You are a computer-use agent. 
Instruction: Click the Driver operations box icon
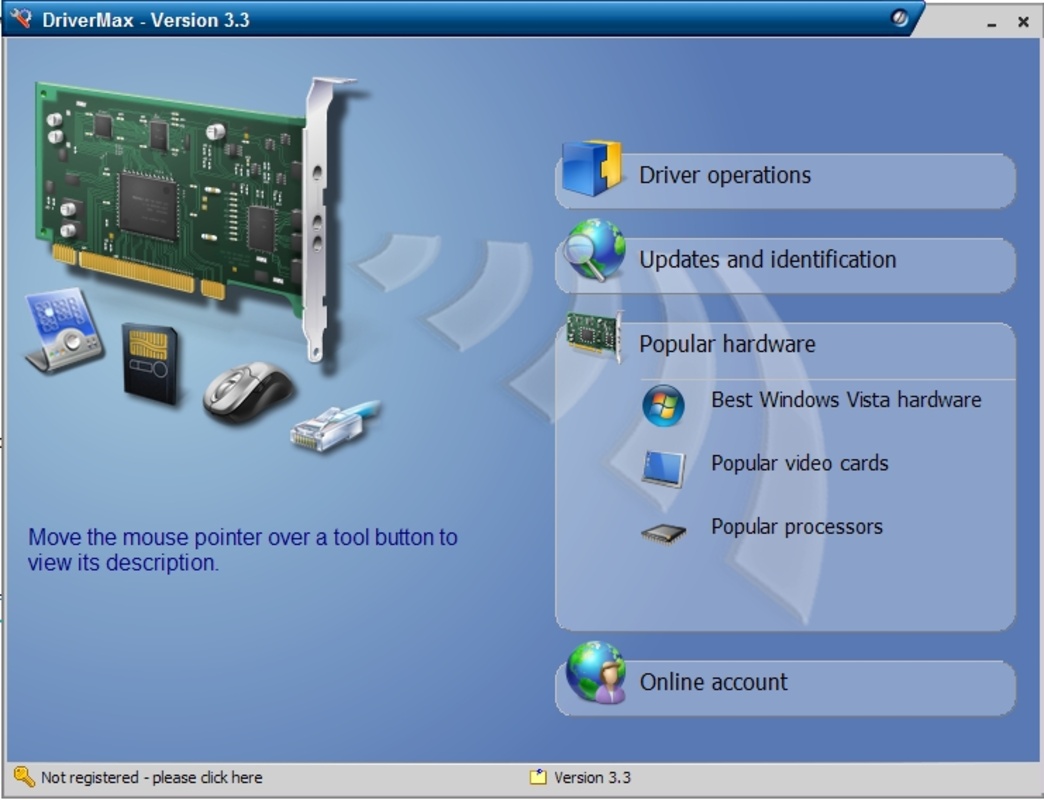pos(590,174)
